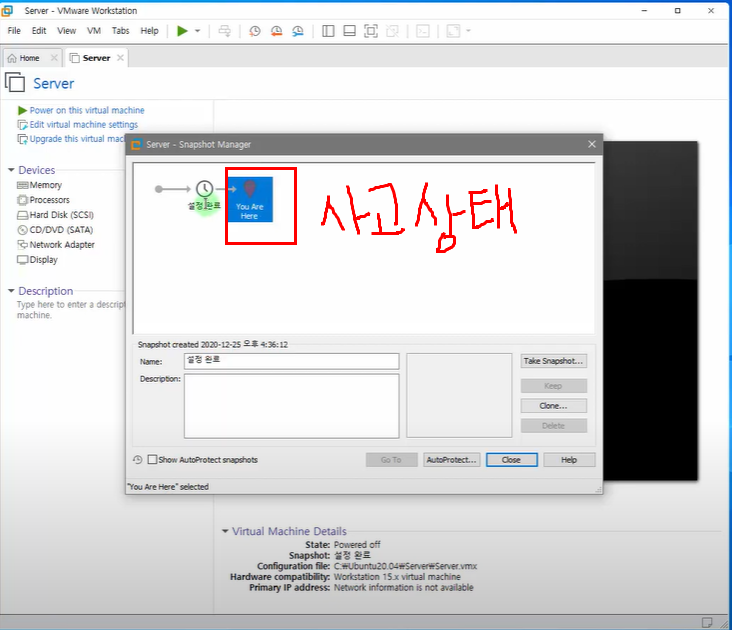Click the console view toolbar icon
The image size is (732, 630).
click(423, 31)
